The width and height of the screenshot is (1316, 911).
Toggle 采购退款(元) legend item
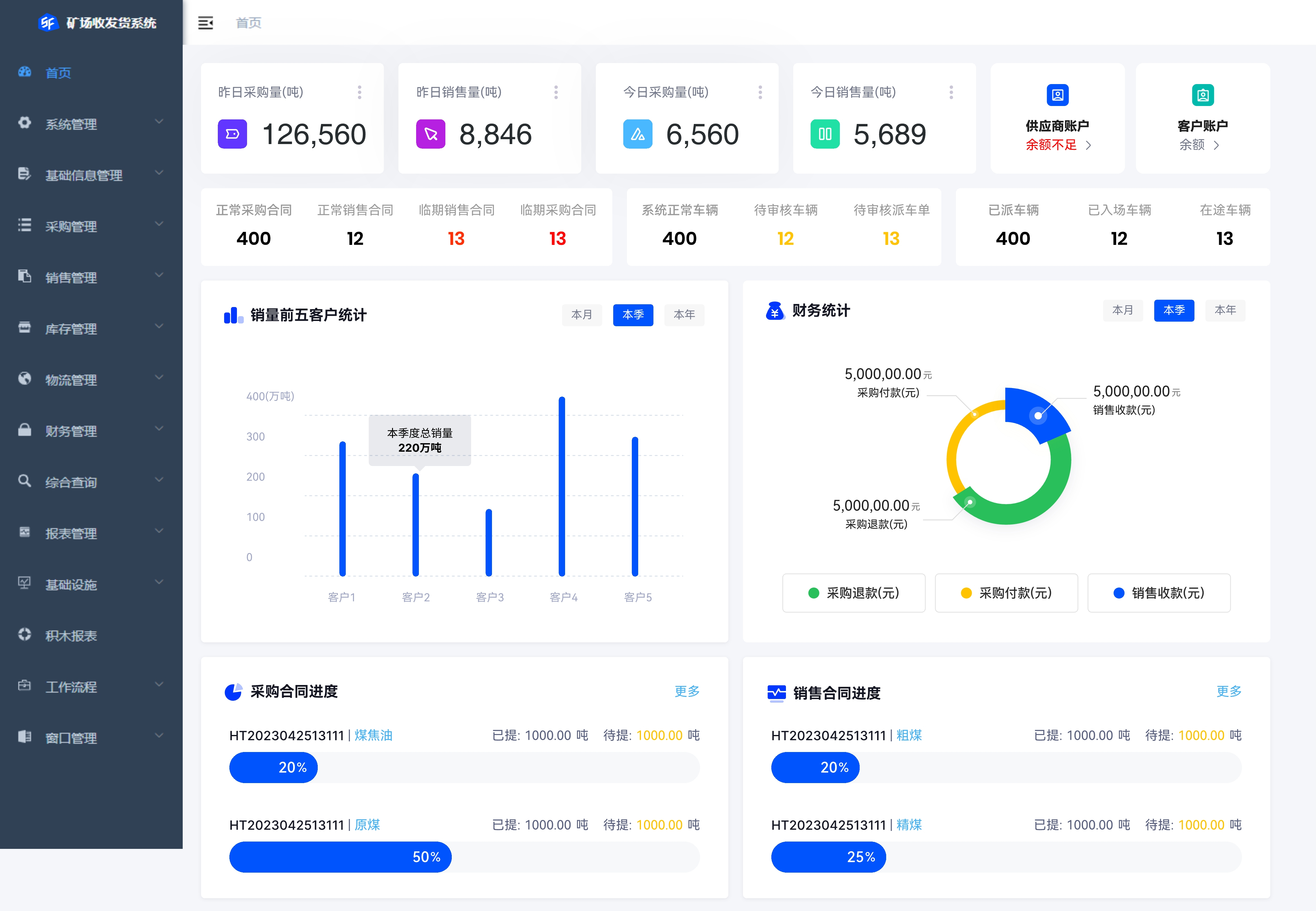tap(854, 593)
